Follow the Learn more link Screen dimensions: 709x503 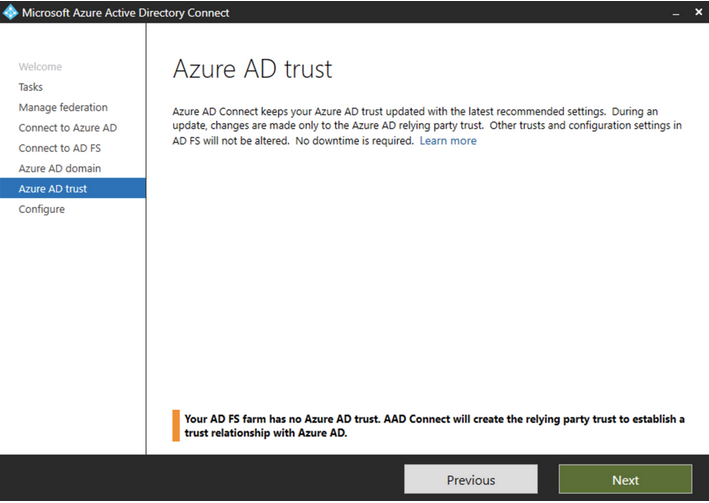[x=448, y=141]
